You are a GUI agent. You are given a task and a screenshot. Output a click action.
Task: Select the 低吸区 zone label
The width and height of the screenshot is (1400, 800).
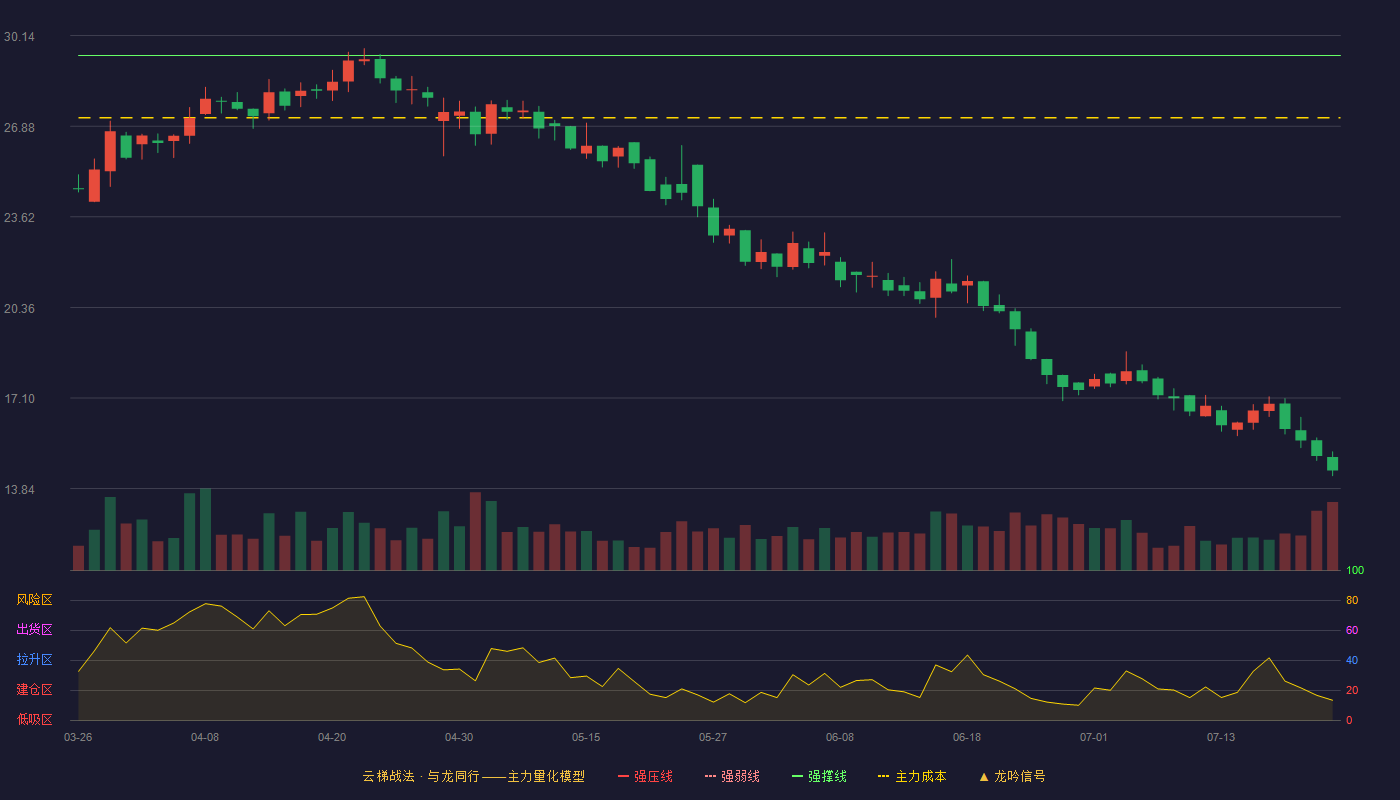[x=34, y=719]
